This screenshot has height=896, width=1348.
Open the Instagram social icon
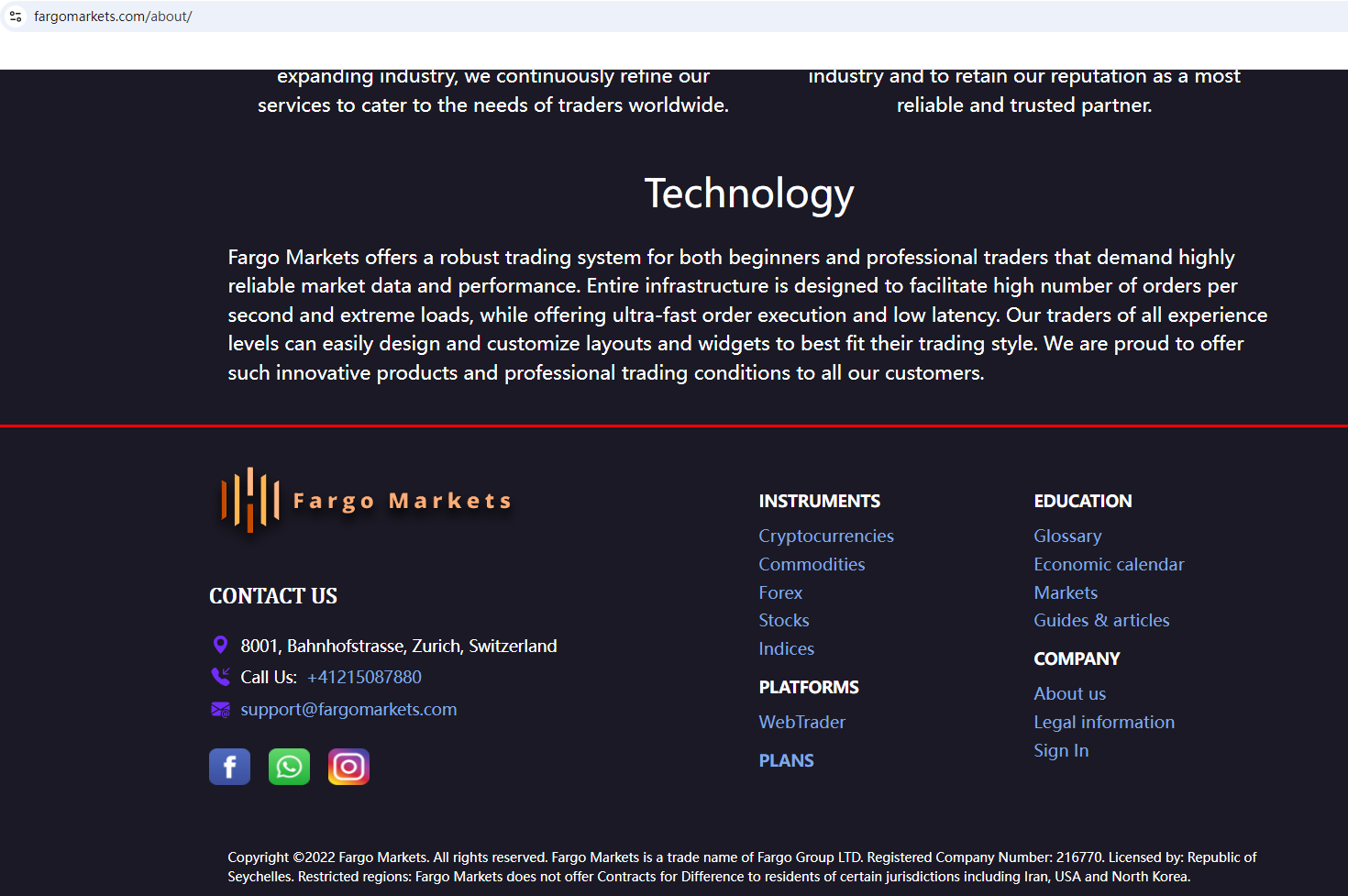point(348,767)
